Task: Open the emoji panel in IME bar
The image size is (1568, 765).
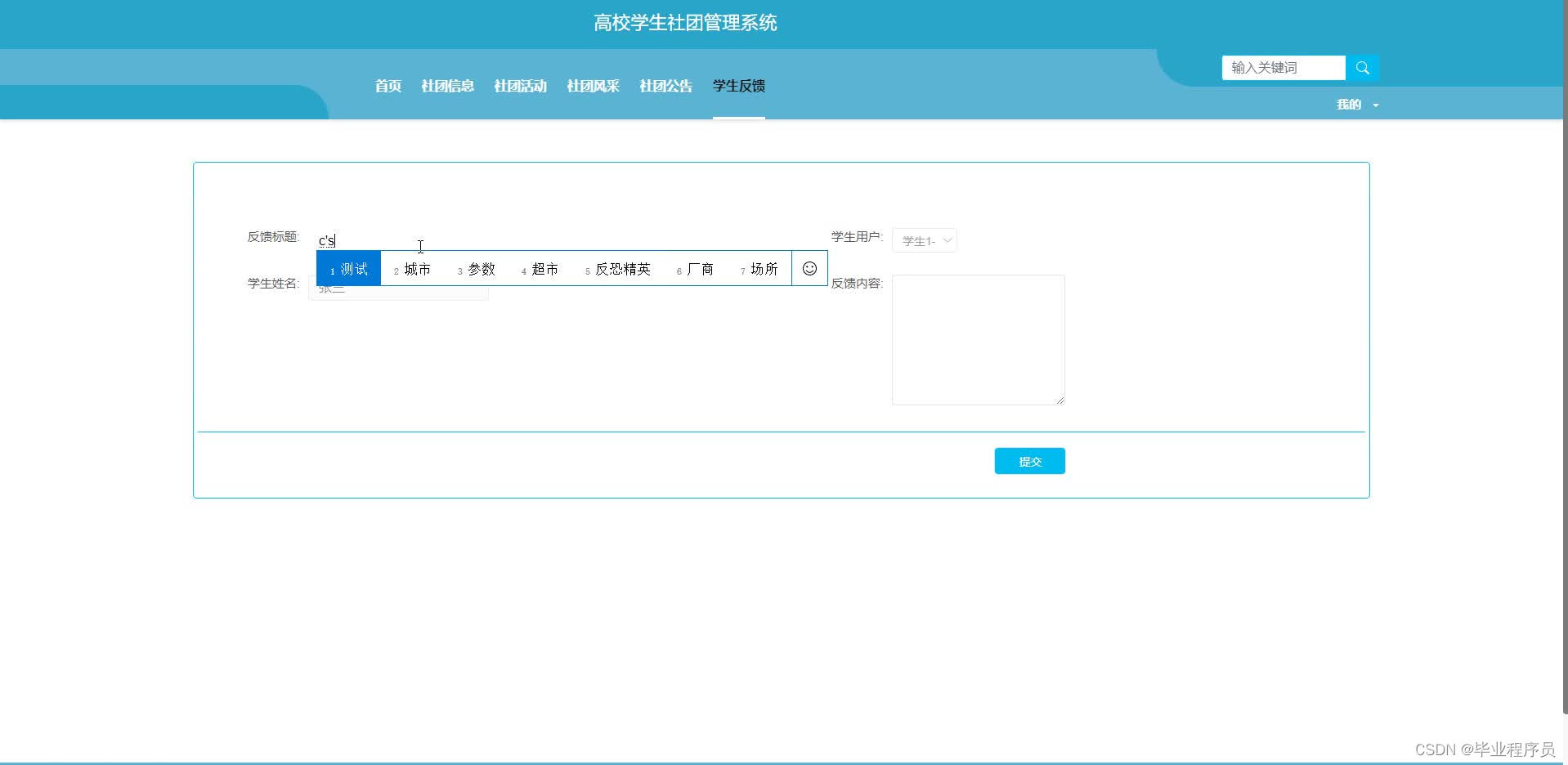Action: tap(809, 269)
